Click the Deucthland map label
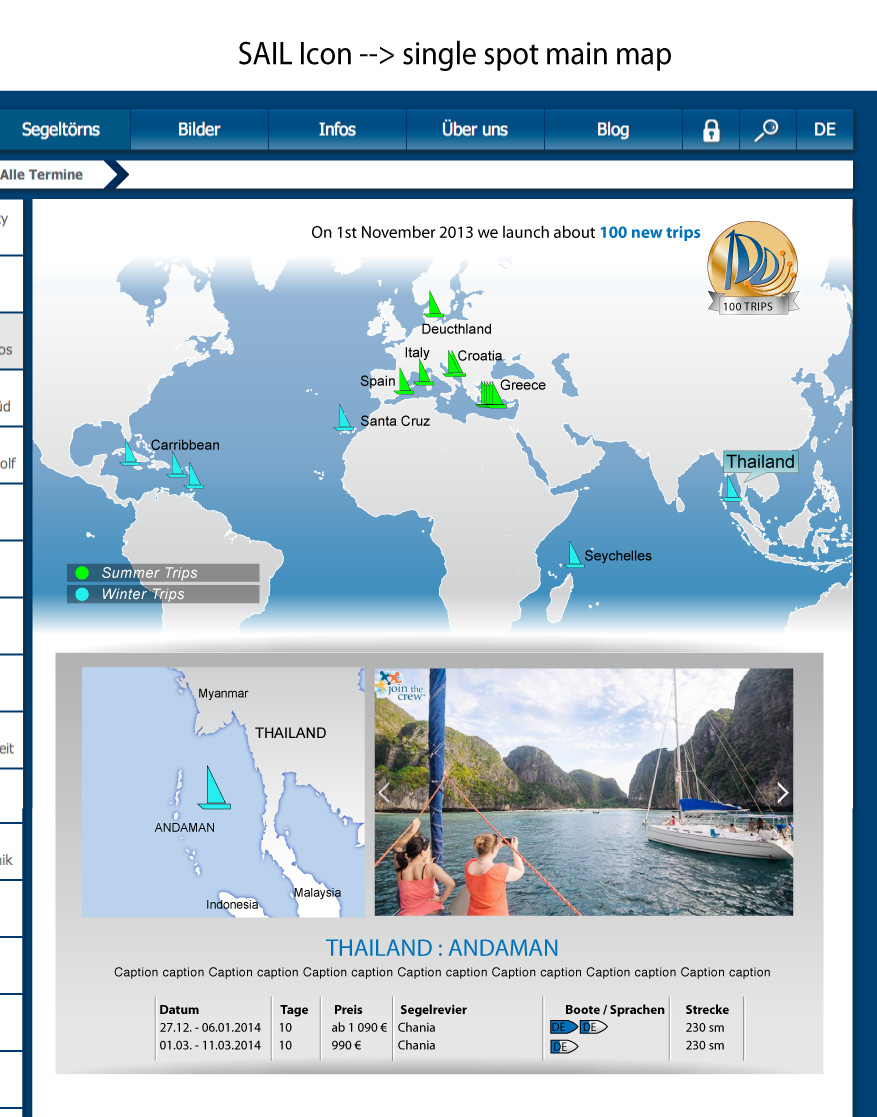 coord(457,329)
